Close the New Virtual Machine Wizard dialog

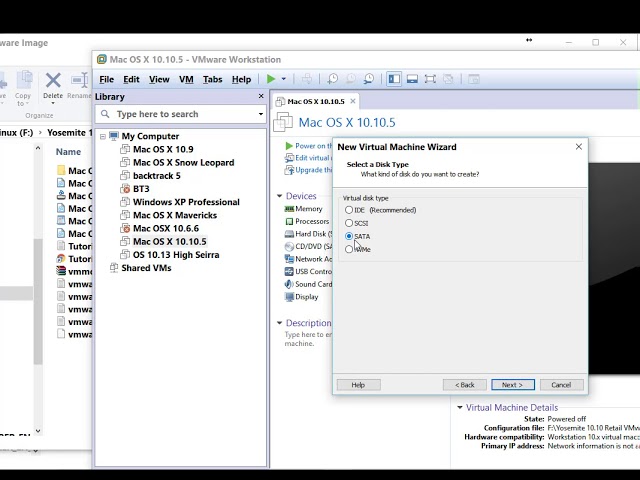[579, 147]
